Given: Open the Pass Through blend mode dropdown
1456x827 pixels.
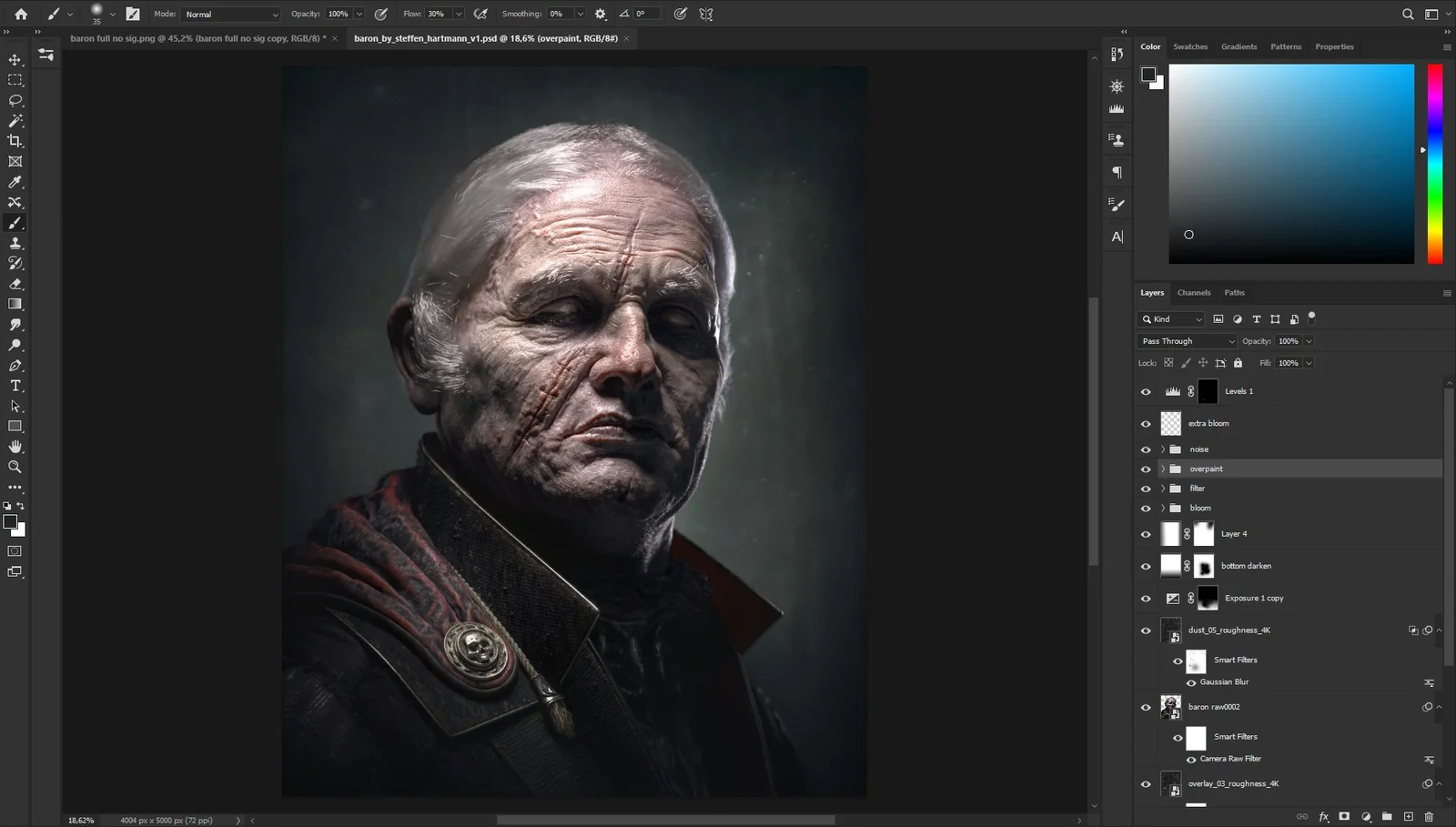Looking at the screenshot, I should coord(1186,340).
